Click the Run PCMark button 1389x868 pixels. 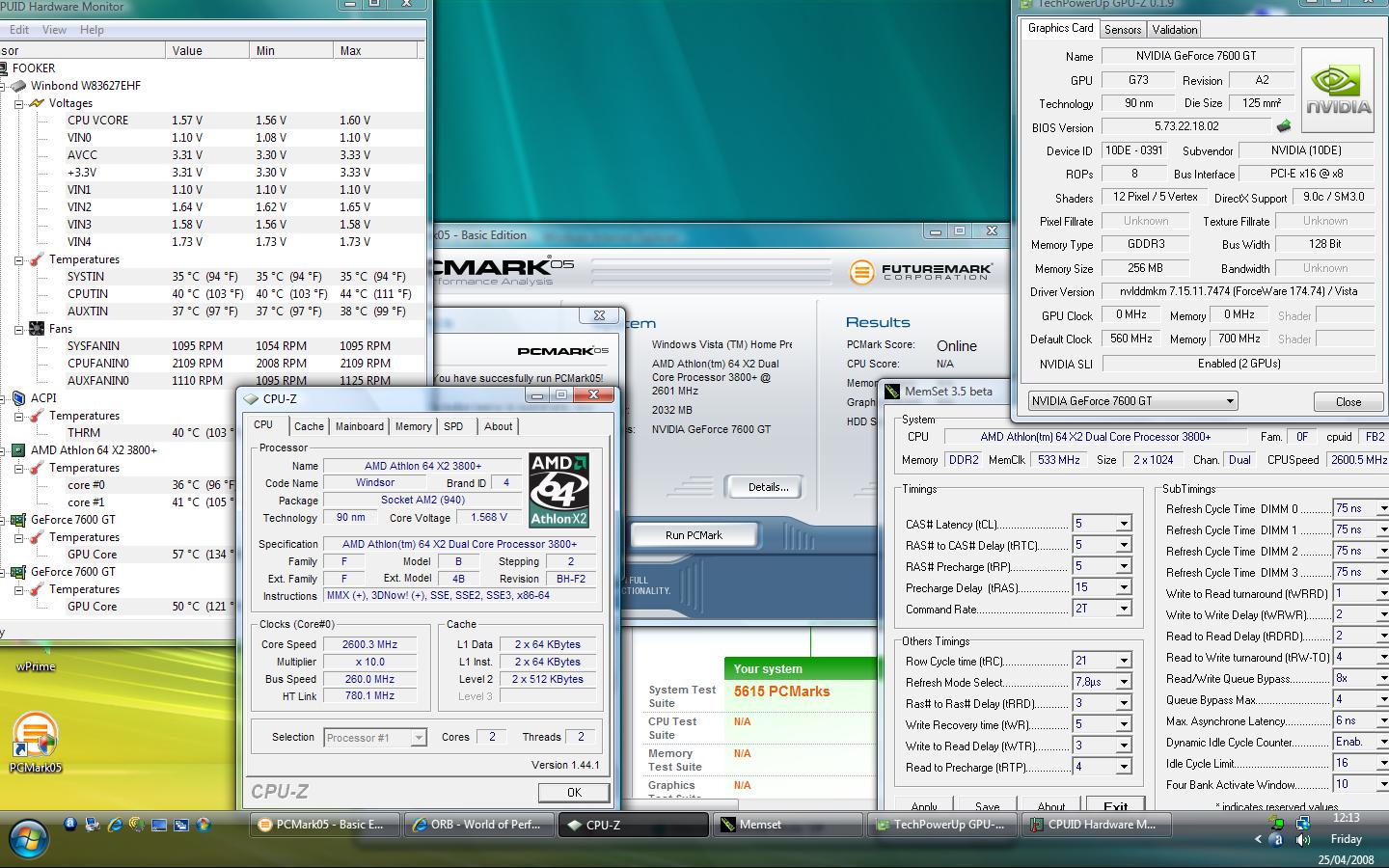(x=694, y=535)
